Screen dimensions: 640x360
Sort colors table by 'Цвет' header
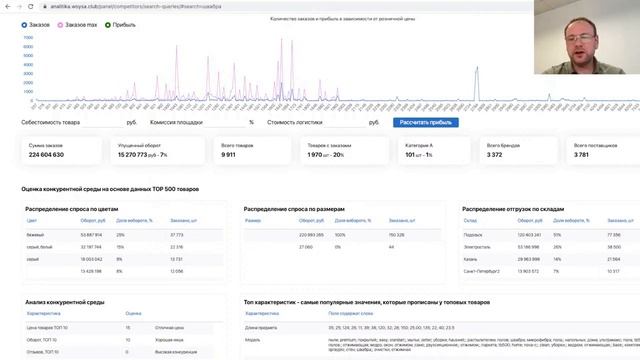point(31,221)
